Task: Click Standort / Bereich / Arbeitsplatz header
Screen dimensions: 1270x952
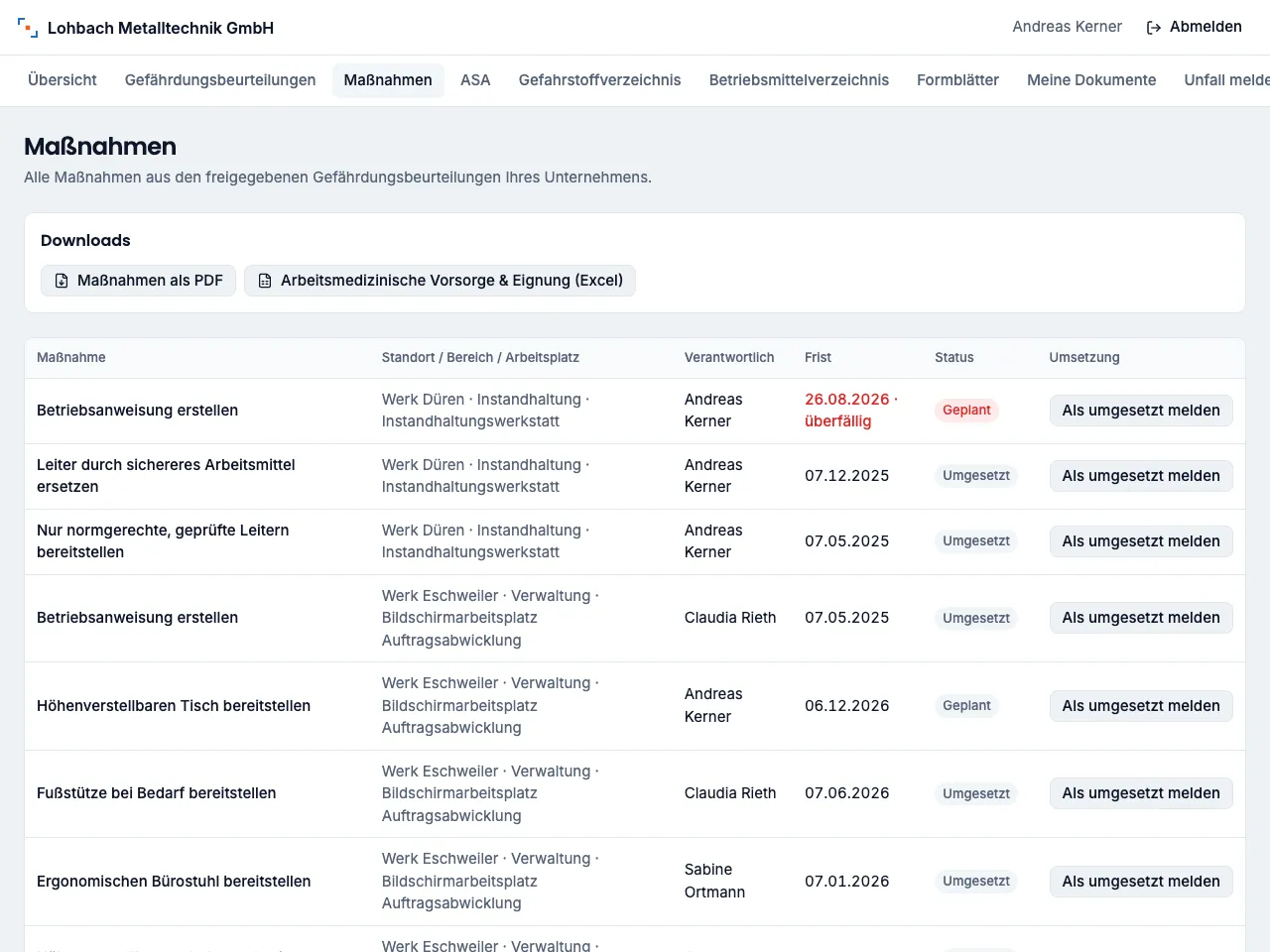Action: coord(480,358)
